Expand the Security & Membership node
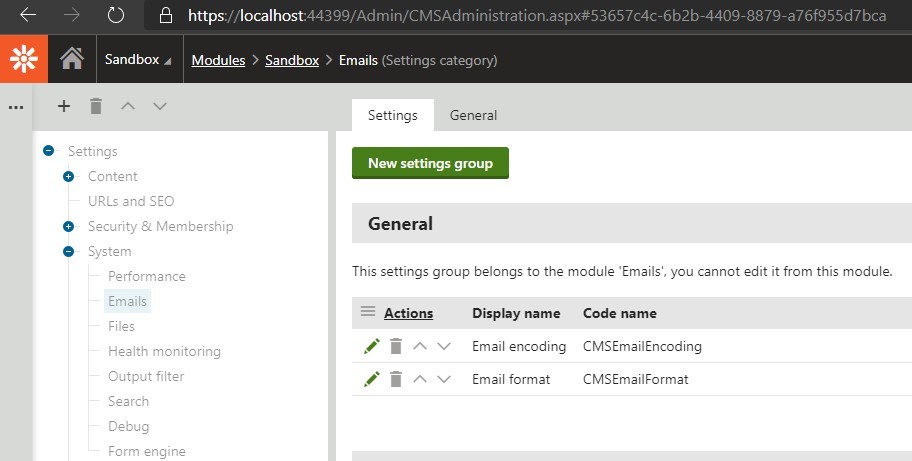The image size is (912, 461). (x=69, y=226)
